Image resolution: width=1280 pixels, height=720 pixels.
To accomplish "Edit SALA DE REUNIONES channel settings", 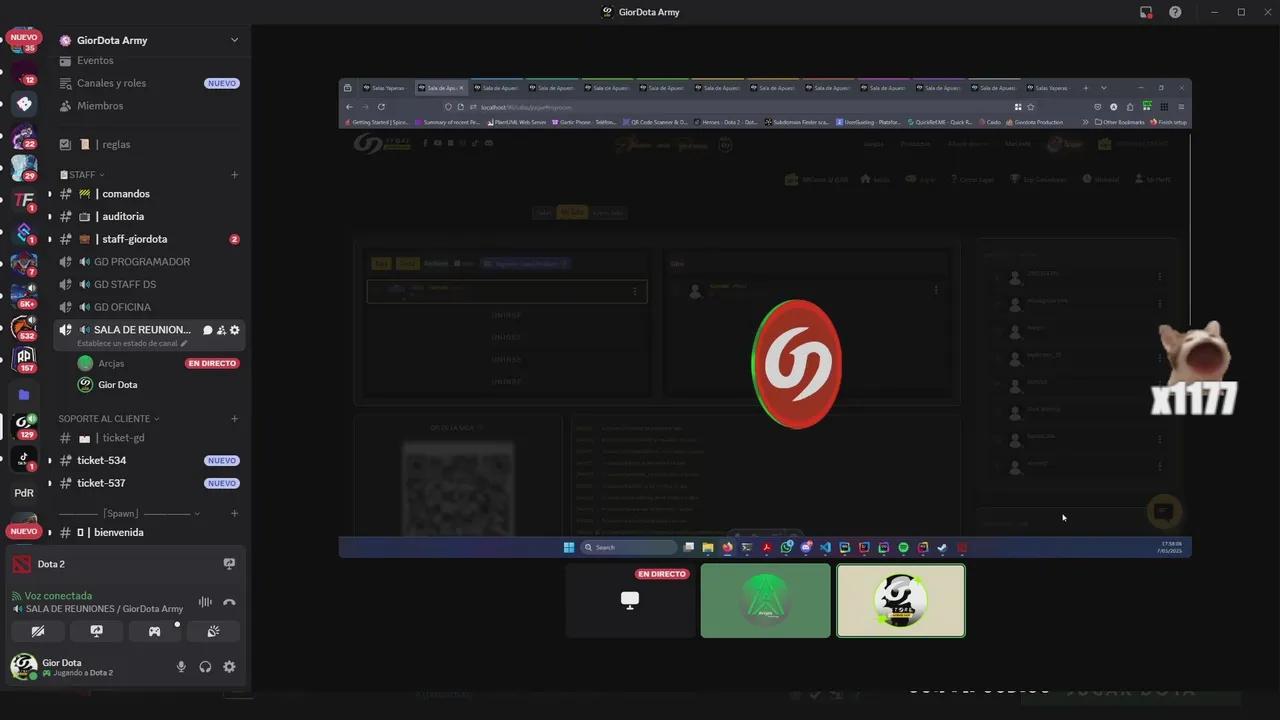I will click(x=235, y=330).
